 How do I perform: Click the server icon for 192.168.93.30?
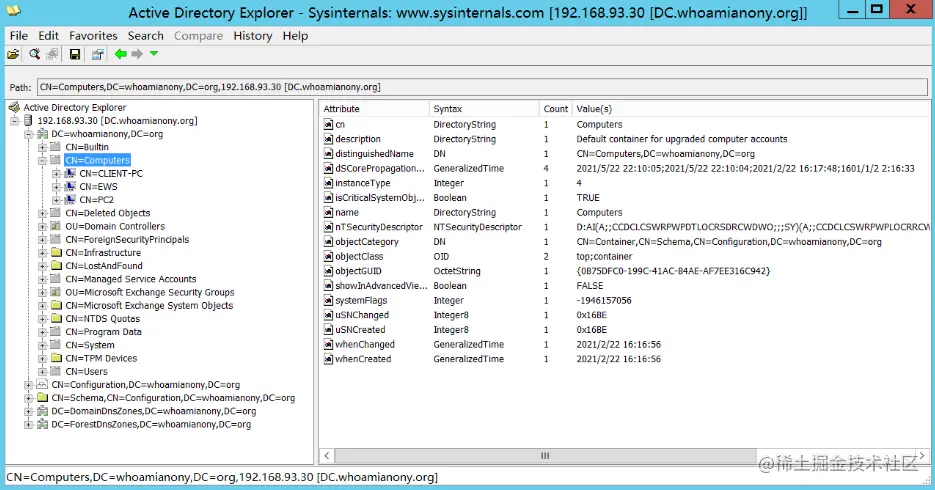(x=29, y=121)
